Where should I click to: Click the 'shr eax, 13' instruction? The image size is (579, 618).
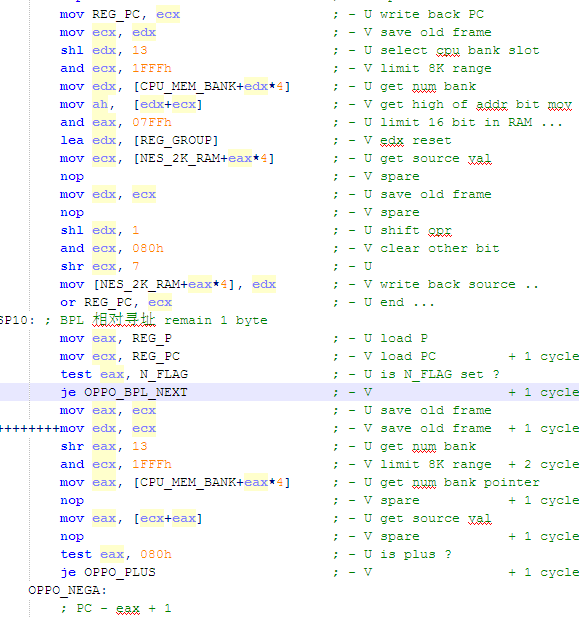(104, 447)
